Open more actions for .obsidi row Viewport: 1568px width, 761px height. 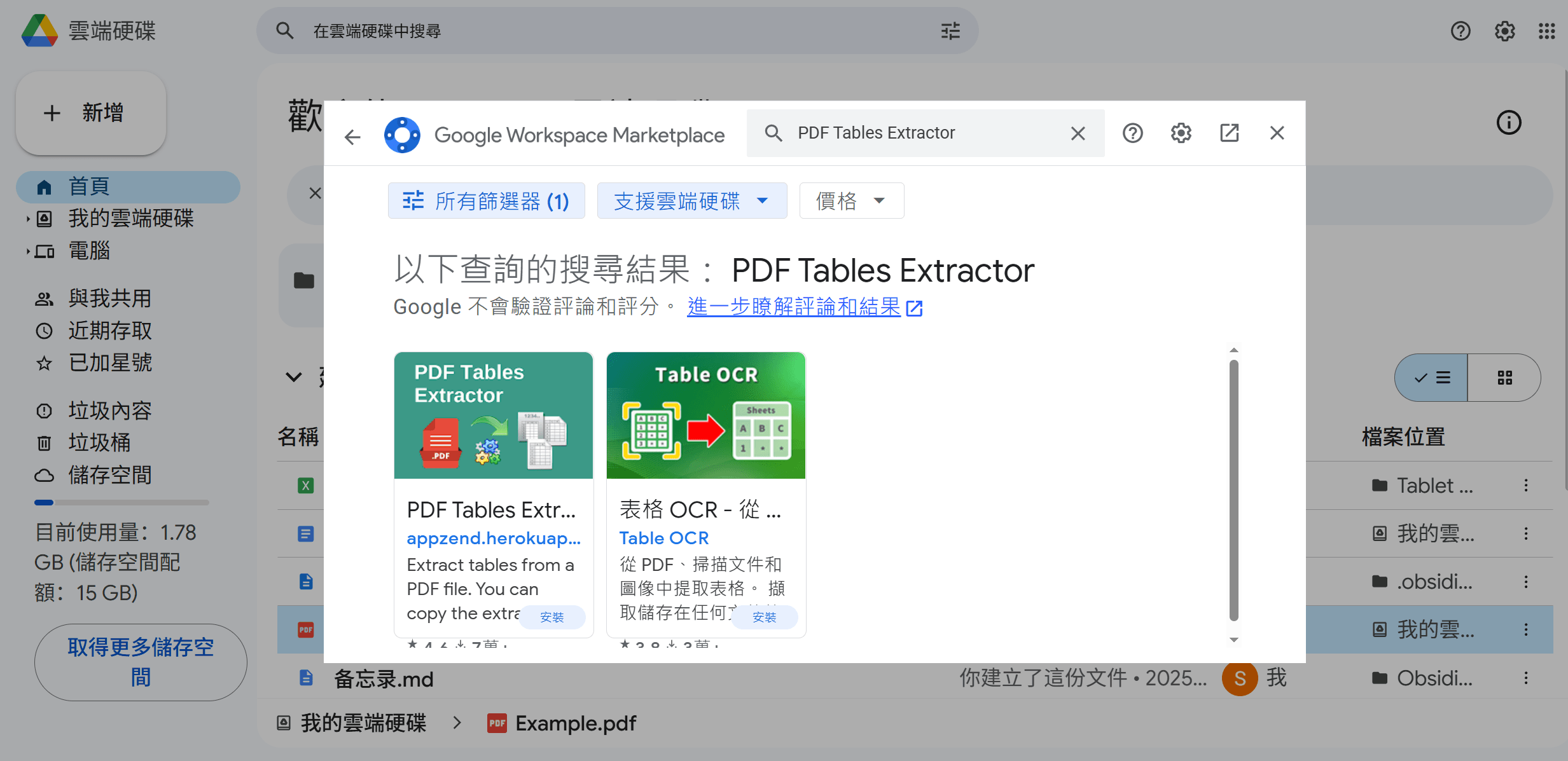tap(1526, 582)
